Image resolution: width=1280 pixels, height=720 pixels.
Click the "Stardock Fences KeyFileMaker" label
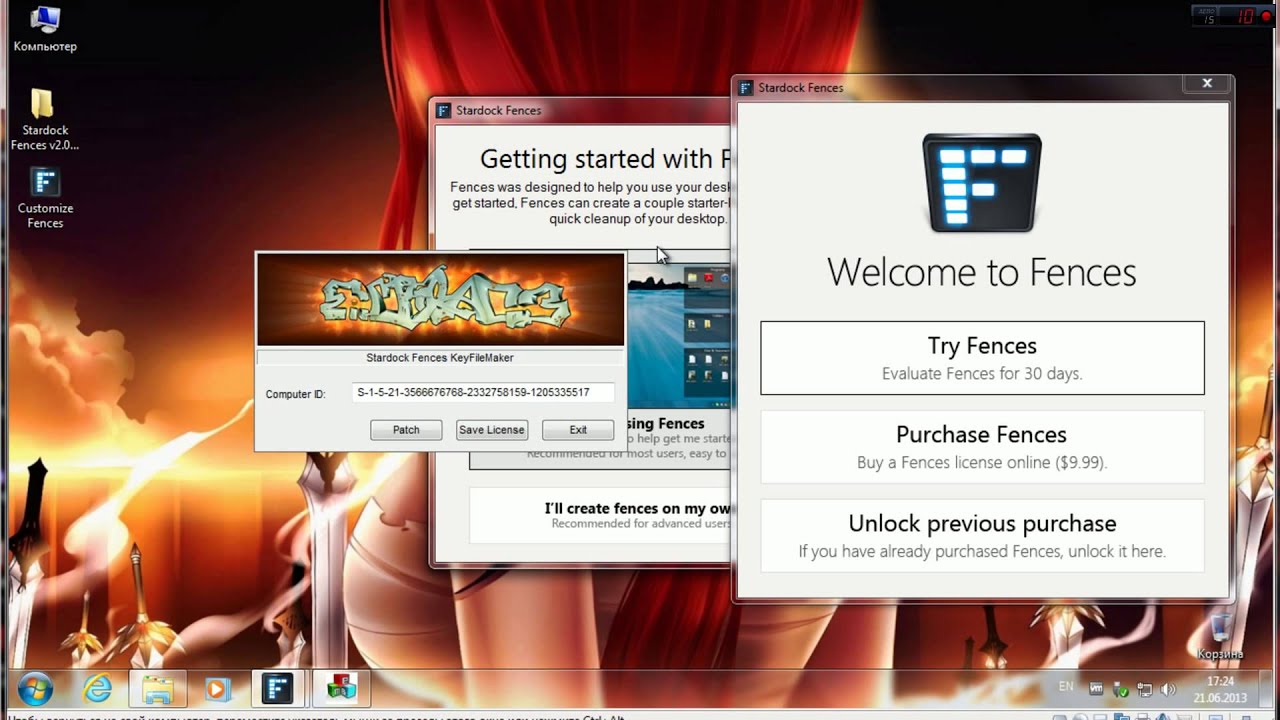pyautogui.click(x=440, y=357)
